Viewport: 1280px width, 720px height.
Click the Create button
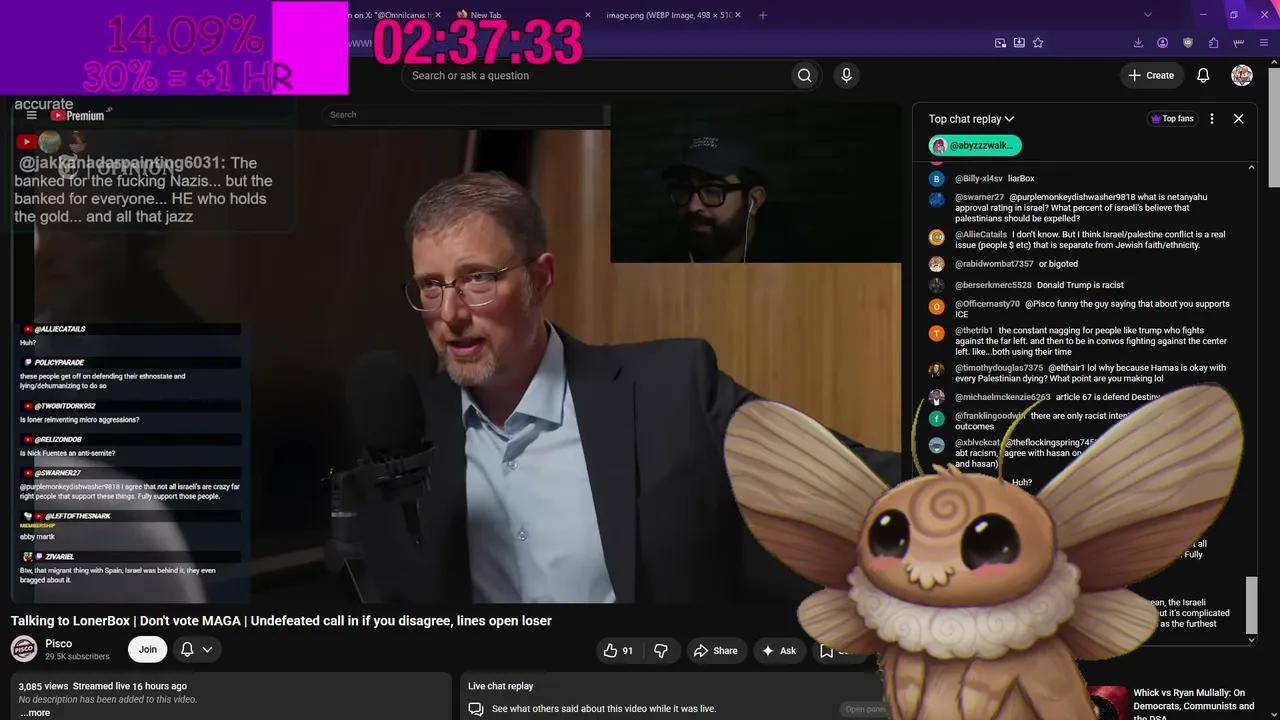tap(1151, 75)
